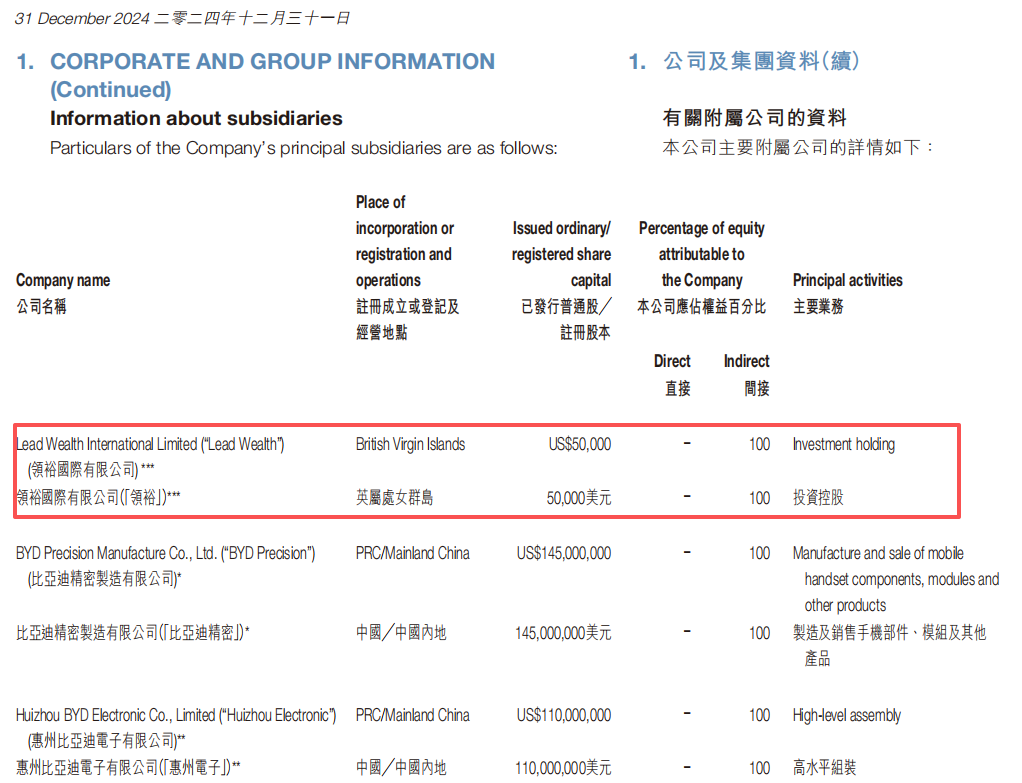Click the heading "CORPORATE AND GROUP INFORMATION"
This screenshot has height=783, width=1022.
[x=272, y=61]
